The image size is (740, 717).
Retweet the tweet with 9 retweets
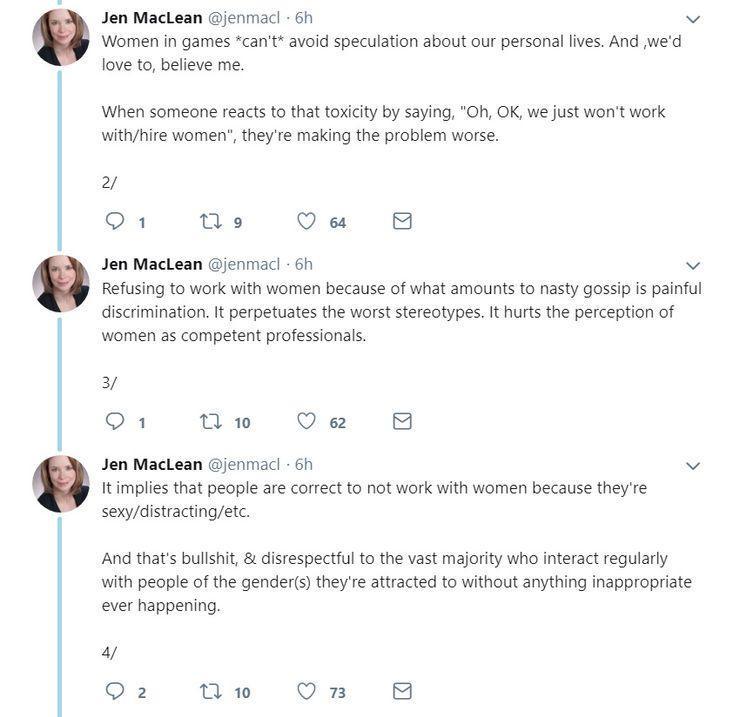pos(210,221)
